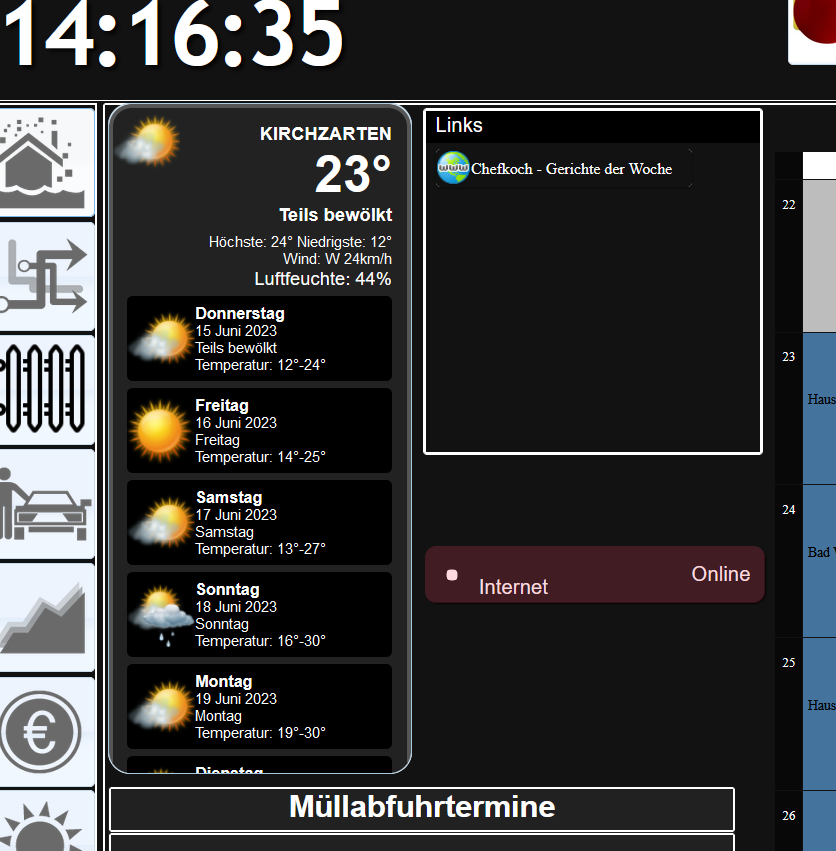Click calendar day number 25
This screenshot has width=836, height=851.
point(789,663)
